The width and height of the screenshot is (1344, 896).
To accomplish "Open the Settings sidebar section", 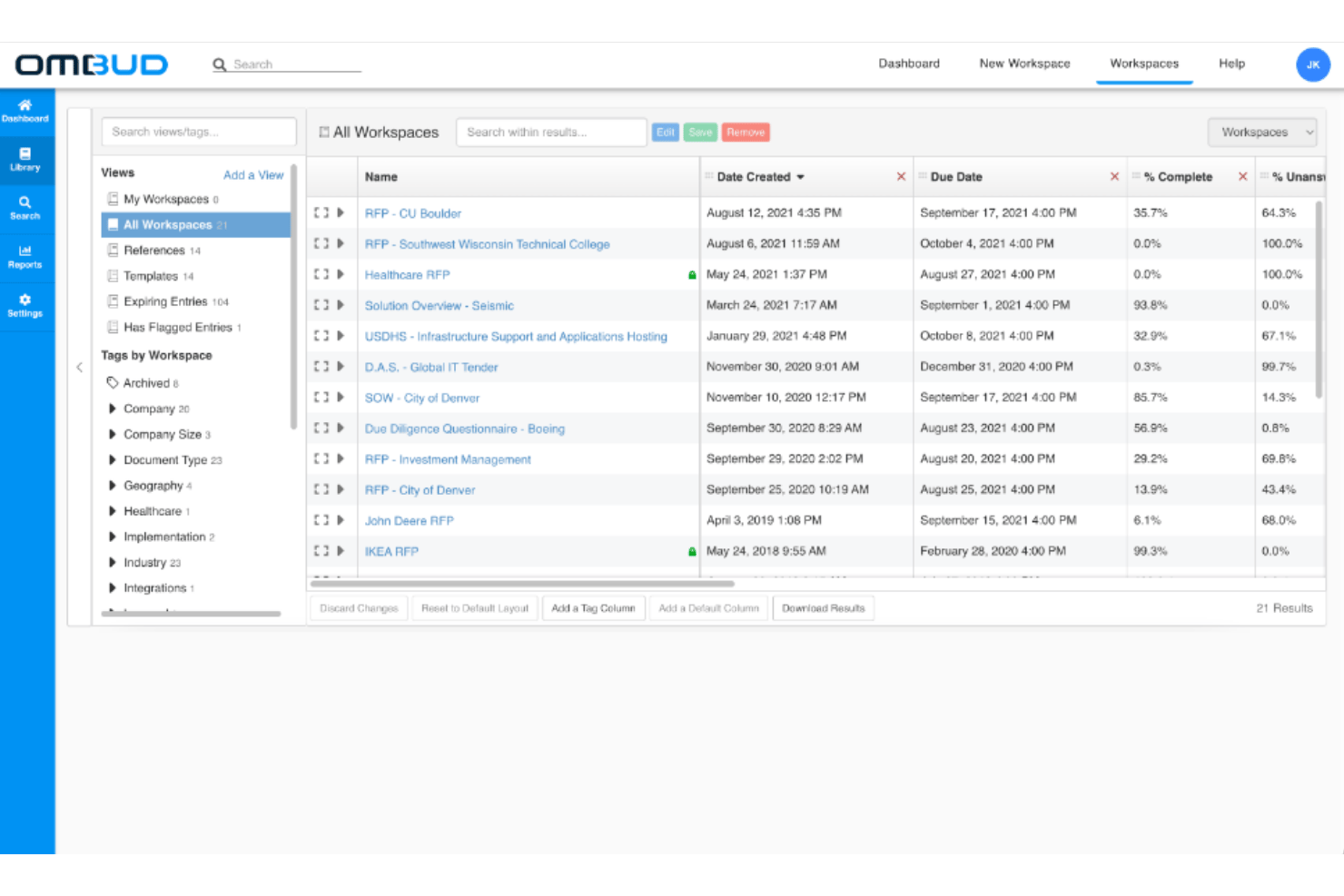I will (25, 306).
